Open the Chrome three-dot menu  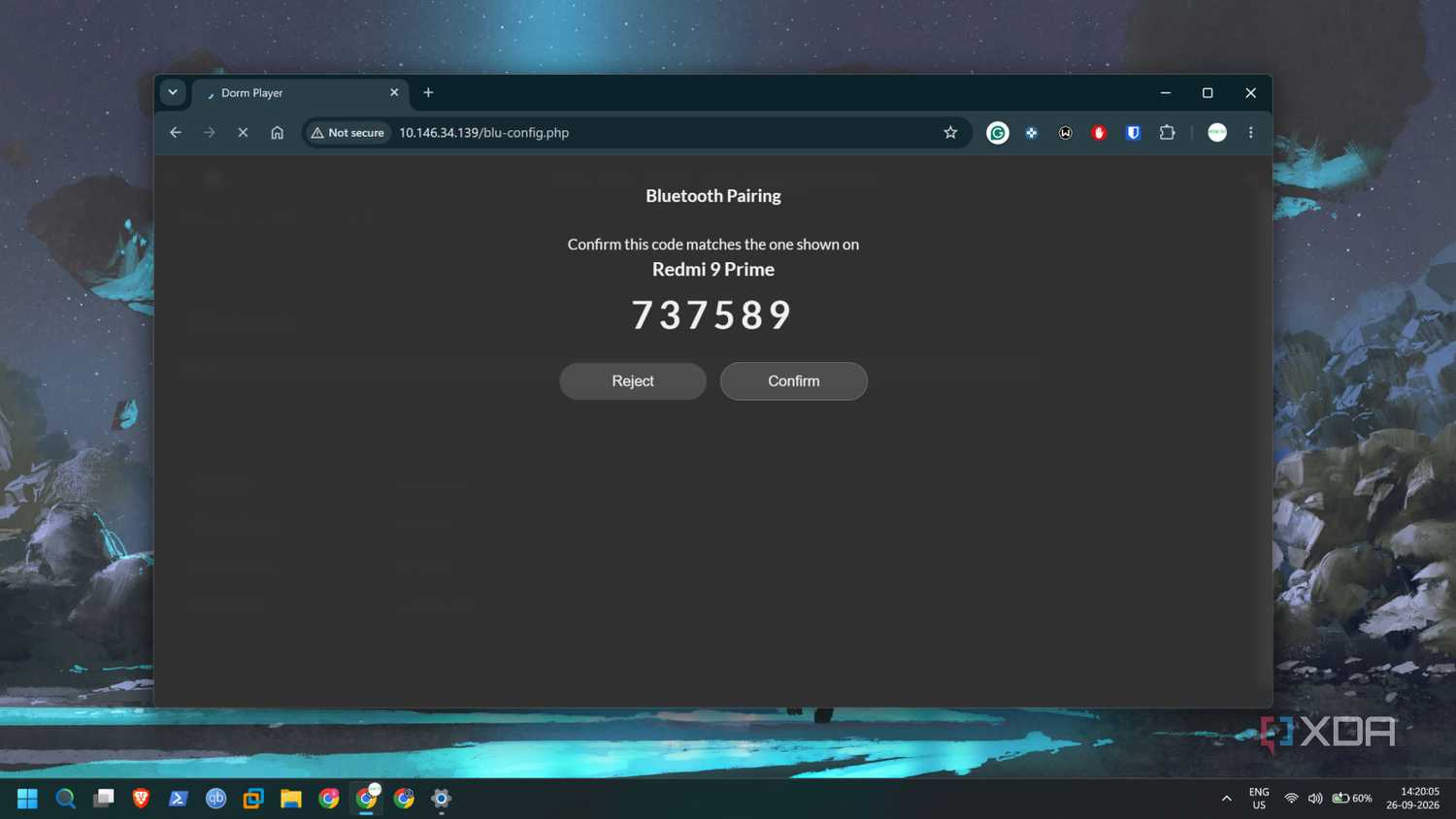pyautogui.click(x=1250, y=133)
